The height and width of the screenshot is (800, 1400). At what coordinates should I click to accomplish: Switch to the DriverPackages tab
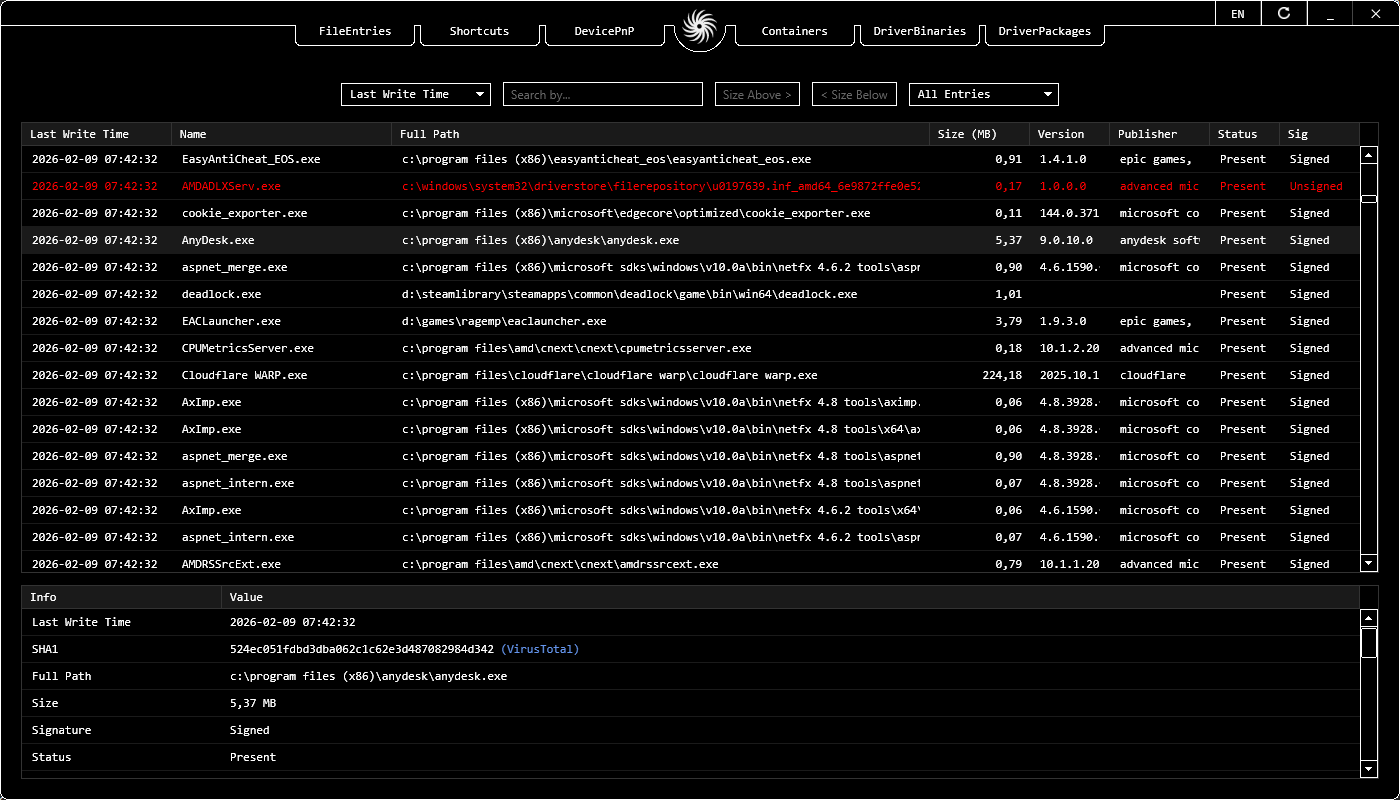(1044, 31)
